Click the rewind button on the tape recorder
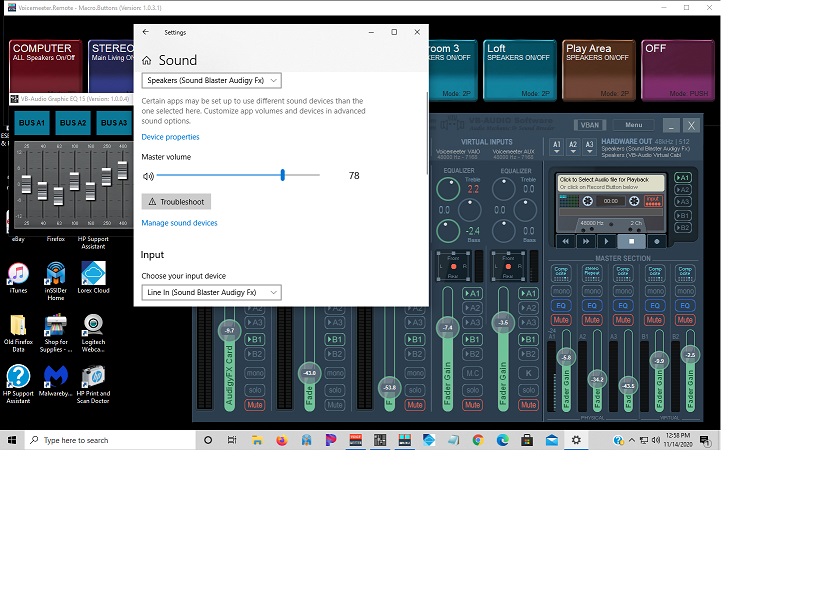813x610 pixels. 566,241
